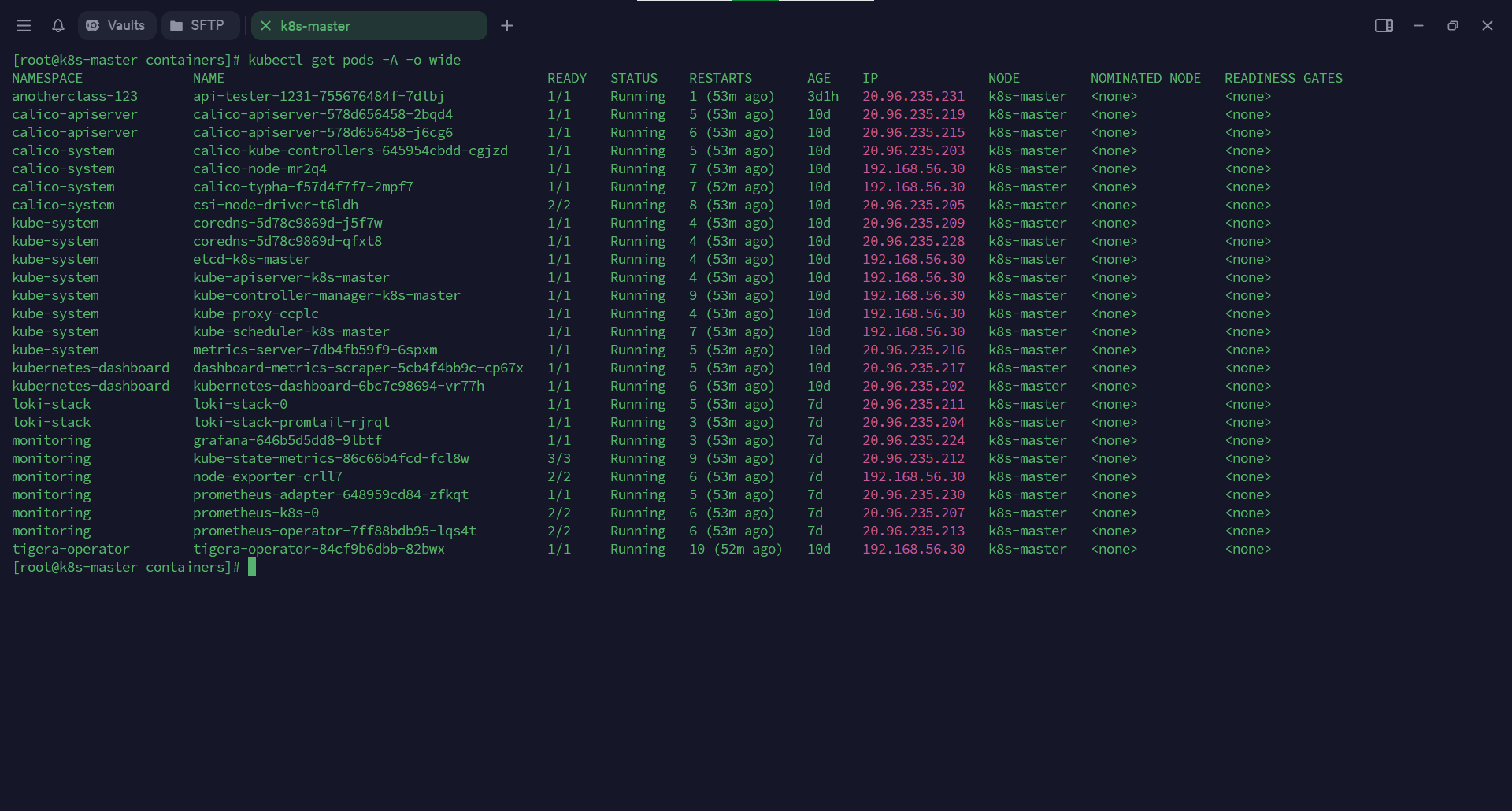Click pod name calico-node-mr2q4
Screen dimensions: 1512x811
click(260, 168)
